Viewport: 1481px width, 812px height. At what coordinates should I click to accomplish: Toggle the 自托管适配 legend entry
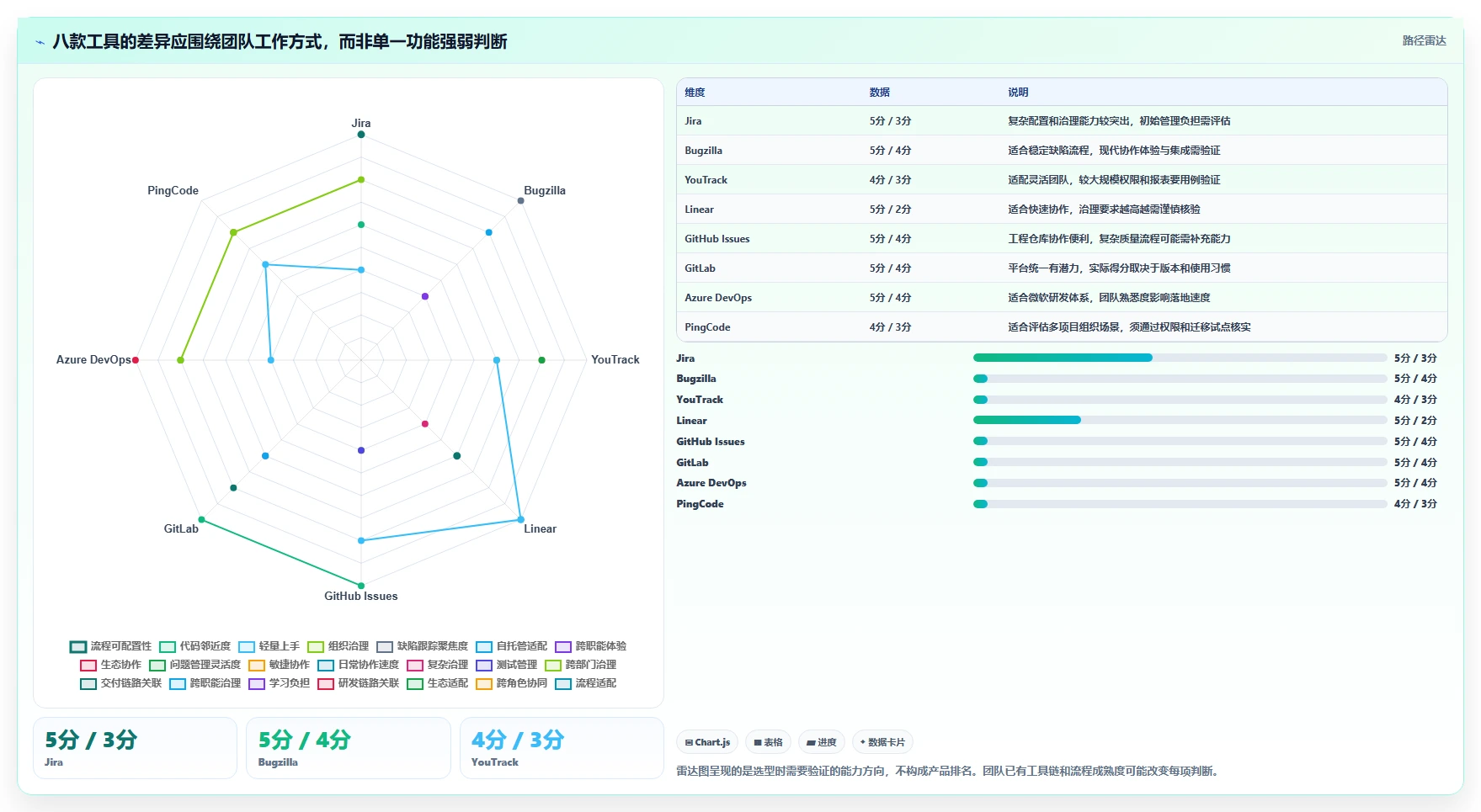[512, 646]
